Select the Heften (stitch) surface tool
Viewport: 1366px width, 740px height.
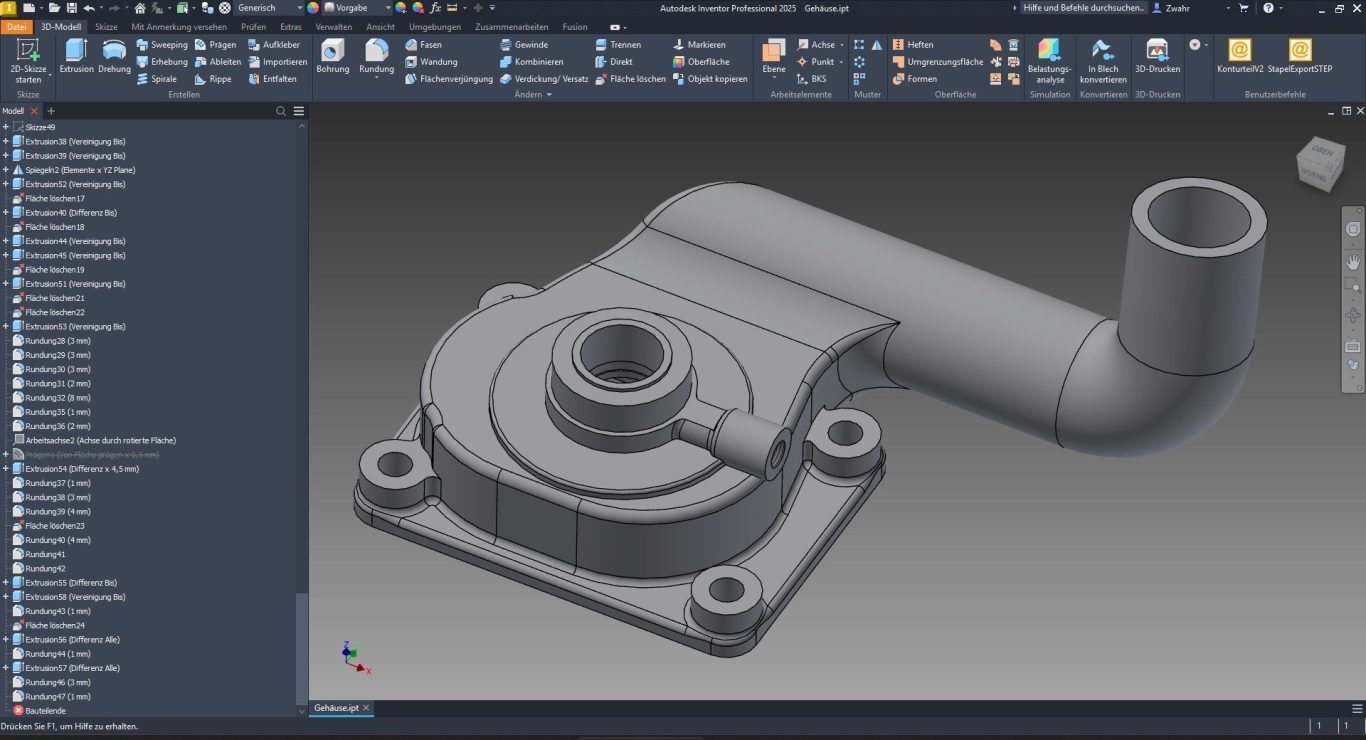coord(913,45)
